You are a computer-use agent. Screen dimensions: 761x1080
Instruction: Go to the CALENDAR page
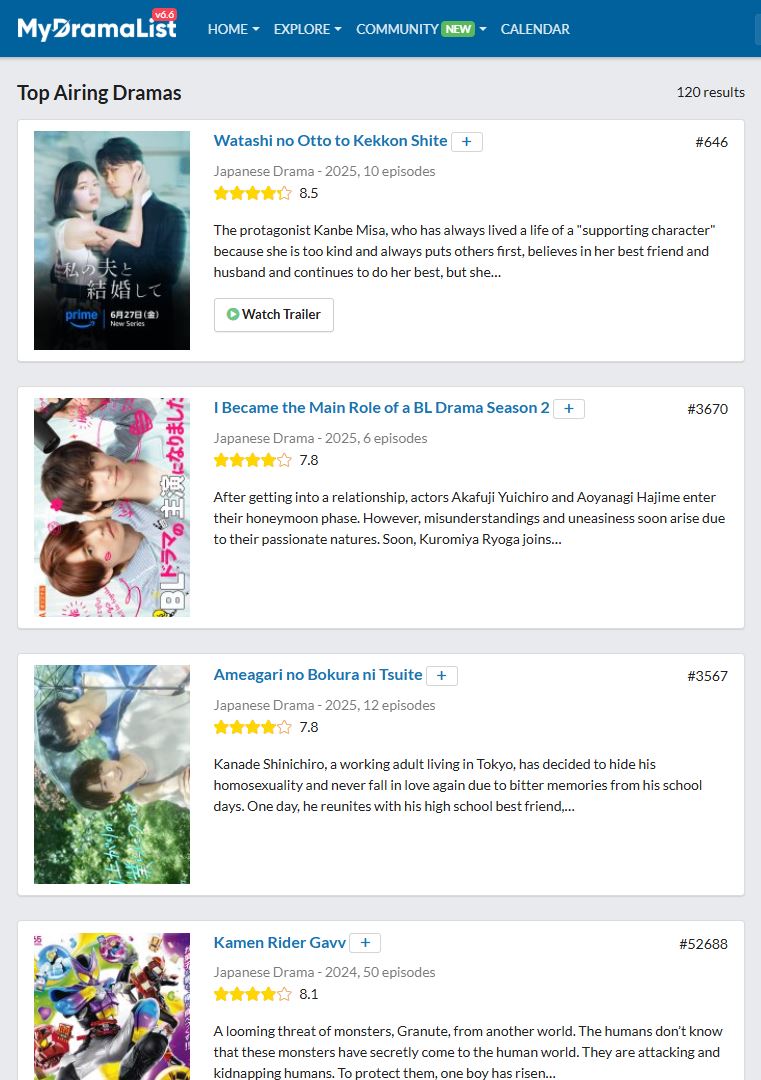click(x=535, y=29)
